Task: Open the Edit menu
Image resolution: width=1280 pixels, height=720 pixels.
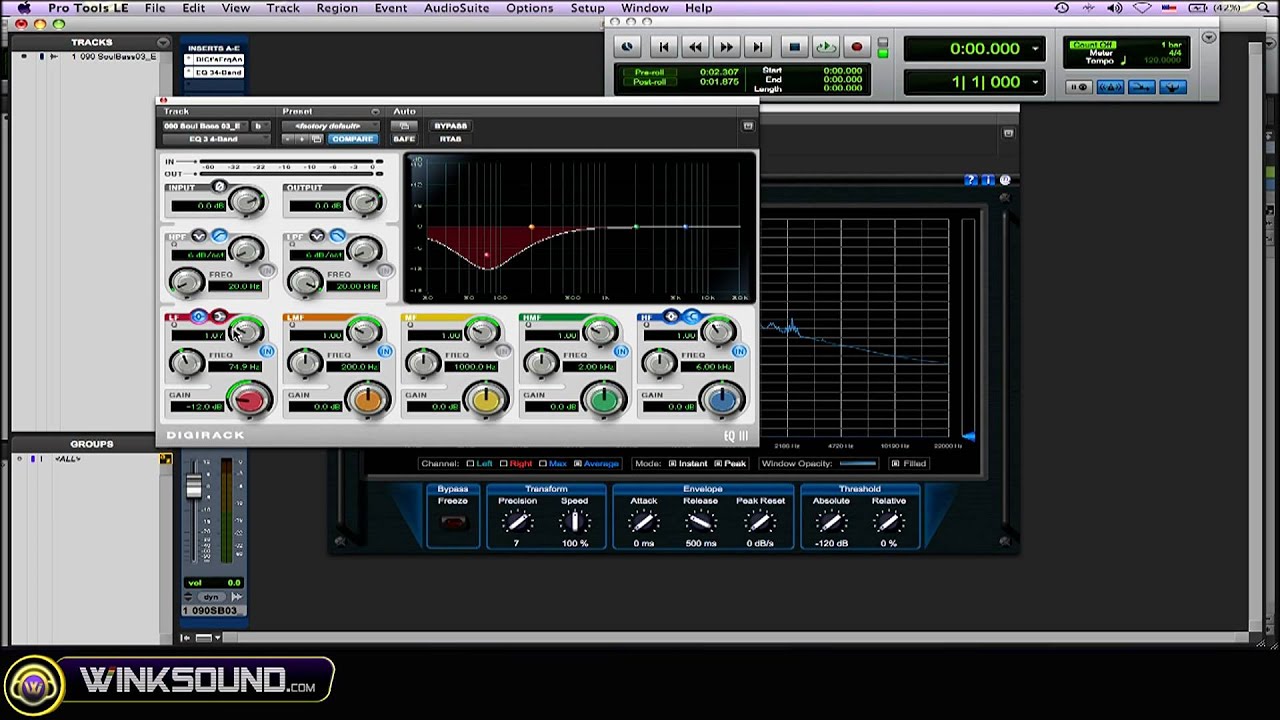Action: pos(193,8)
